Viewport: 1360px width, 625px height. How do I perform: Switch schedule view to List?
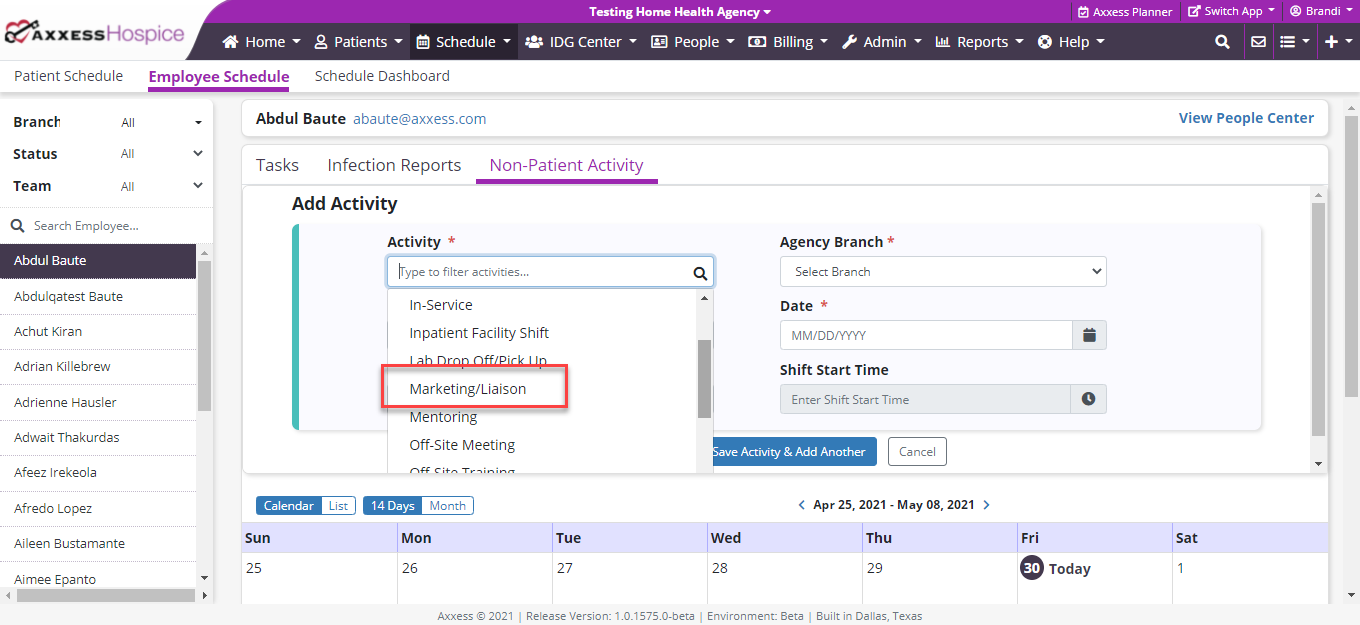(x=338, y=506)
